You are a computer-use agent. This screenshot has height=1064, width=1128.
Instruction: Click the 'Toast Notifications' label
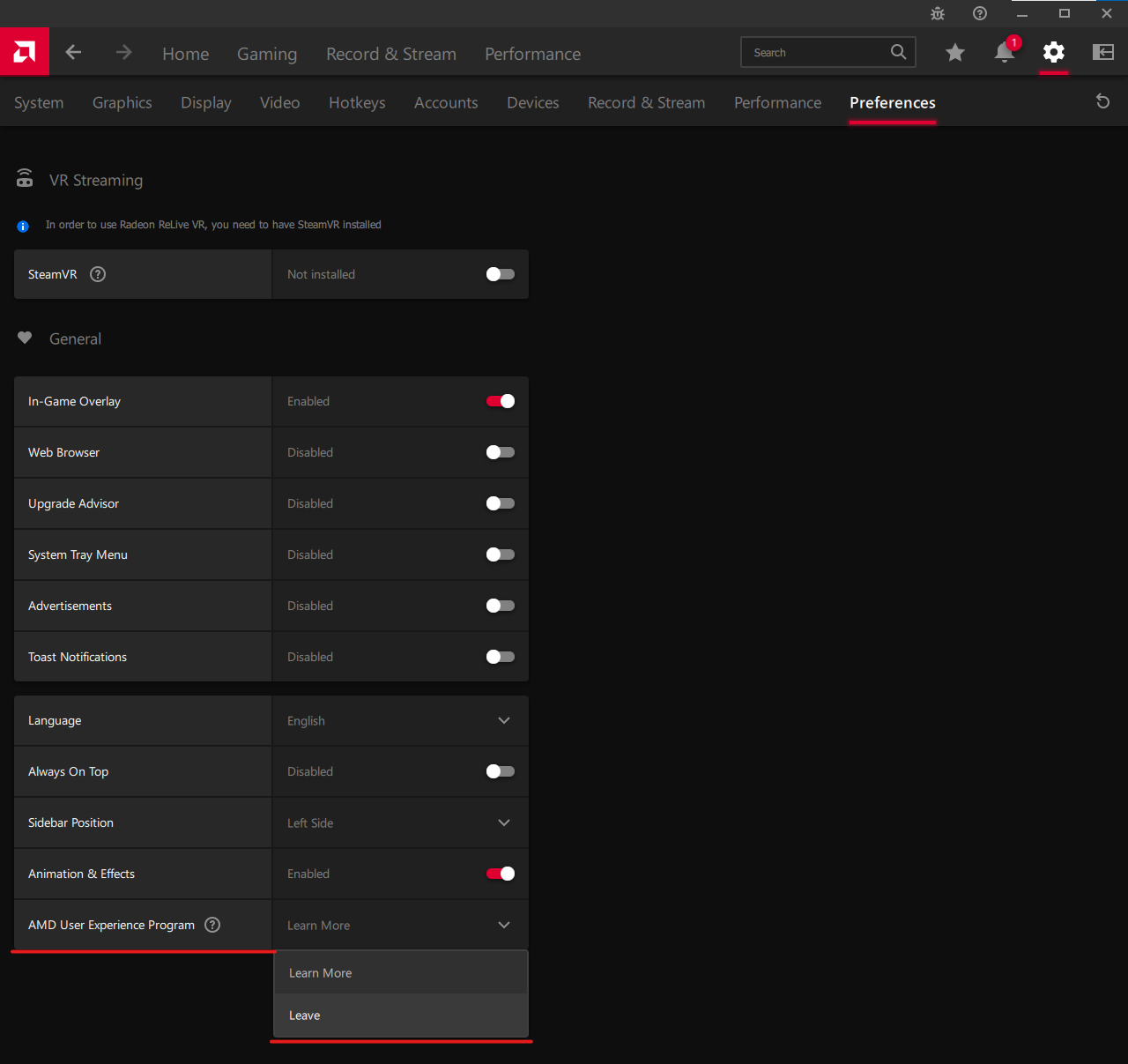[78, 657]
